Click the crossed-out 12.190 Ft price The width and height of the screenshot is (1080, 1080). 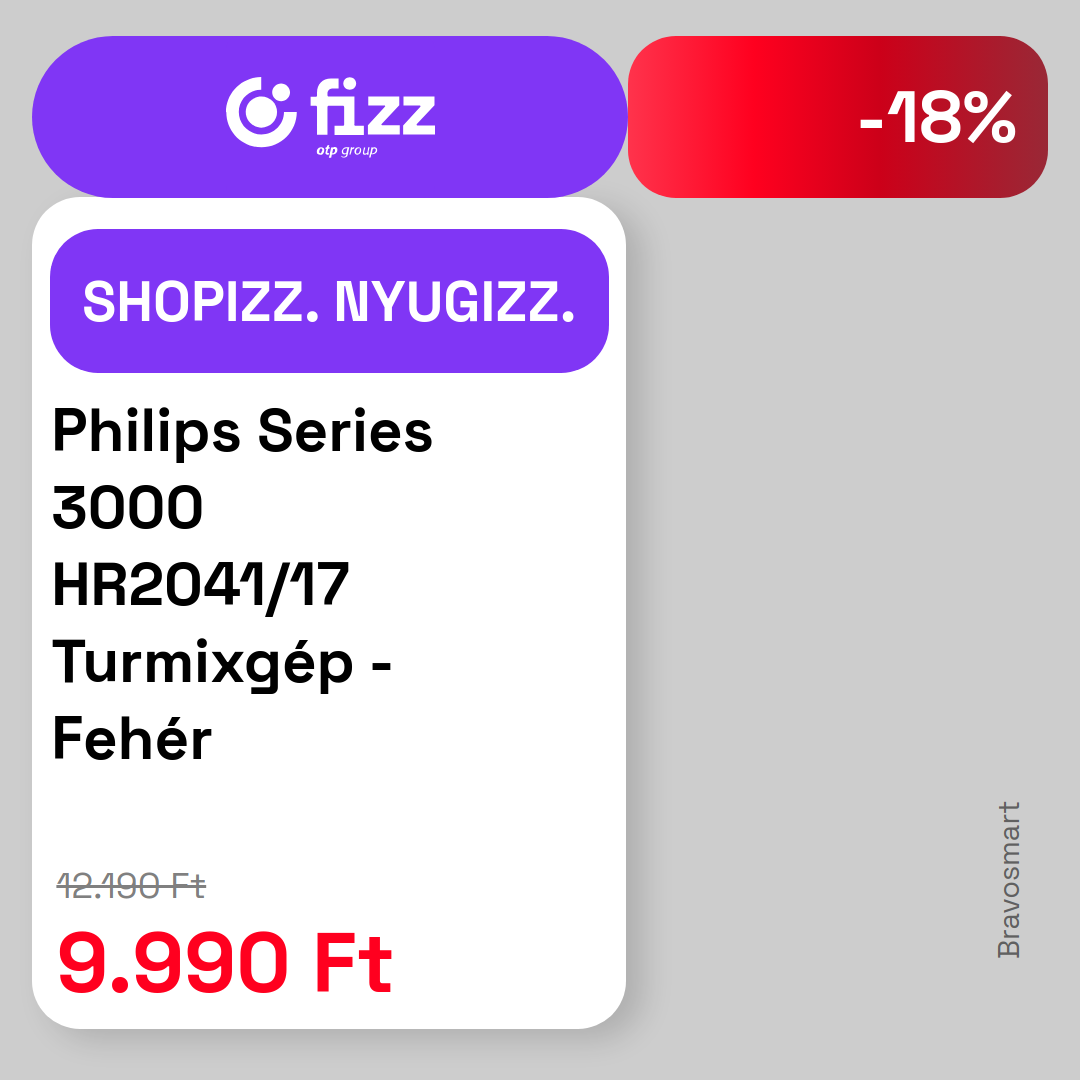(x=131, y=886)
